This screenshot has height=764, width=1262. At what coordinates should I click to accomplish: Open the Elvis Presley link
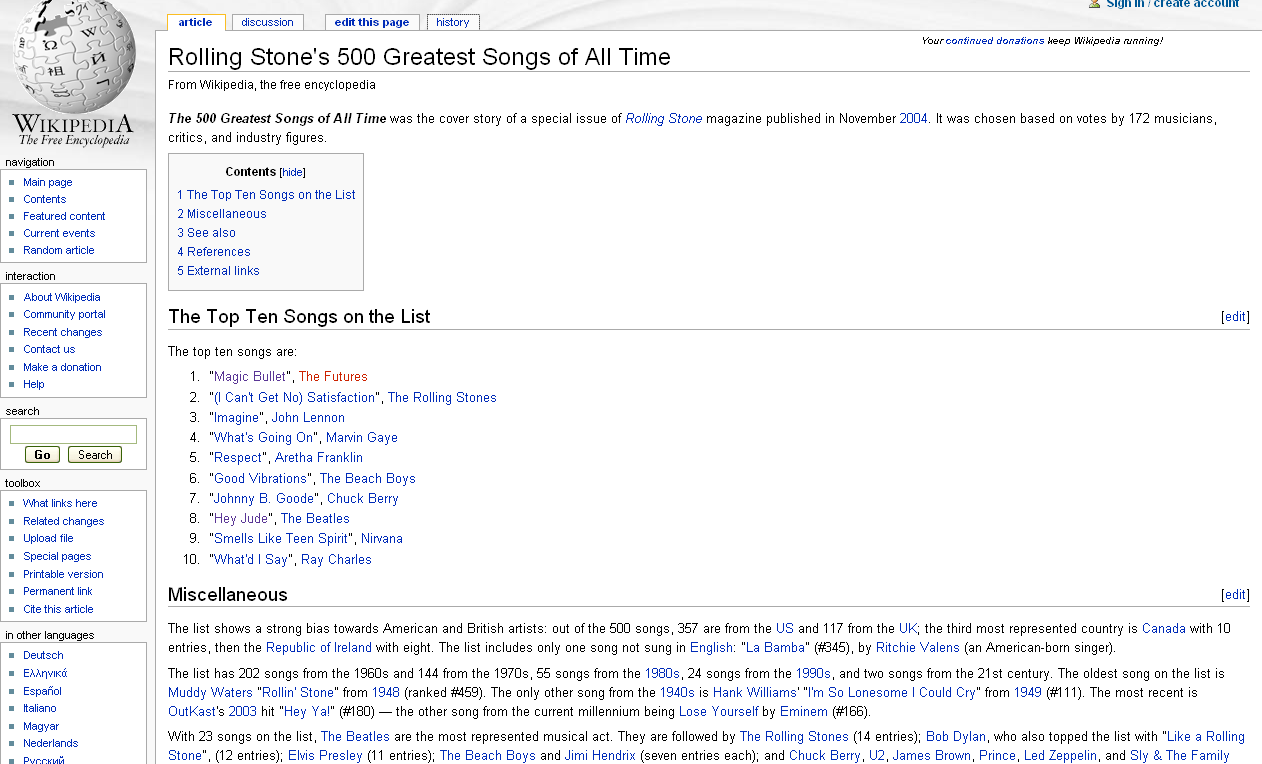325,756
